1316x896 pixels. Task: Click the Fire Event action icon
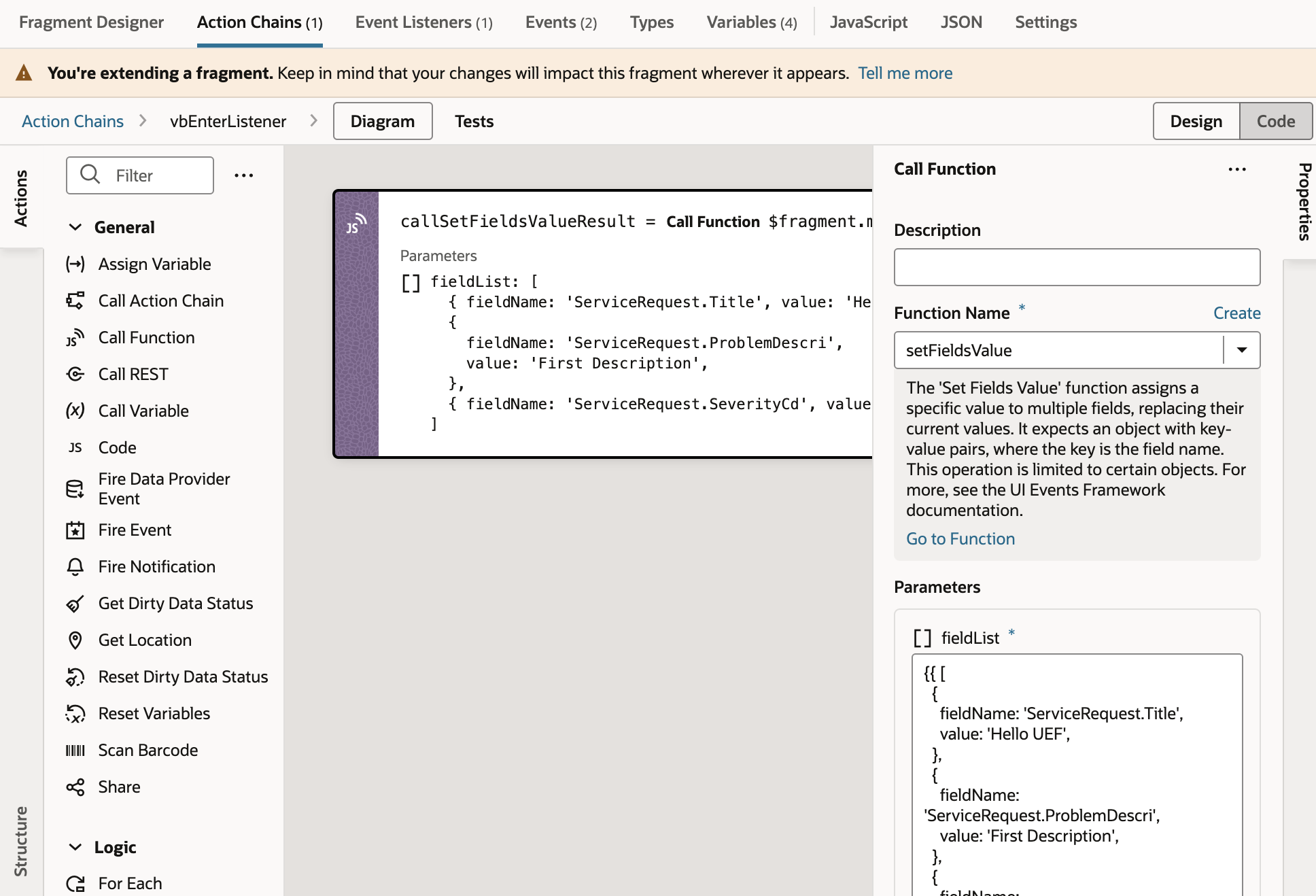pyautogui.click(x=75, y=530)
